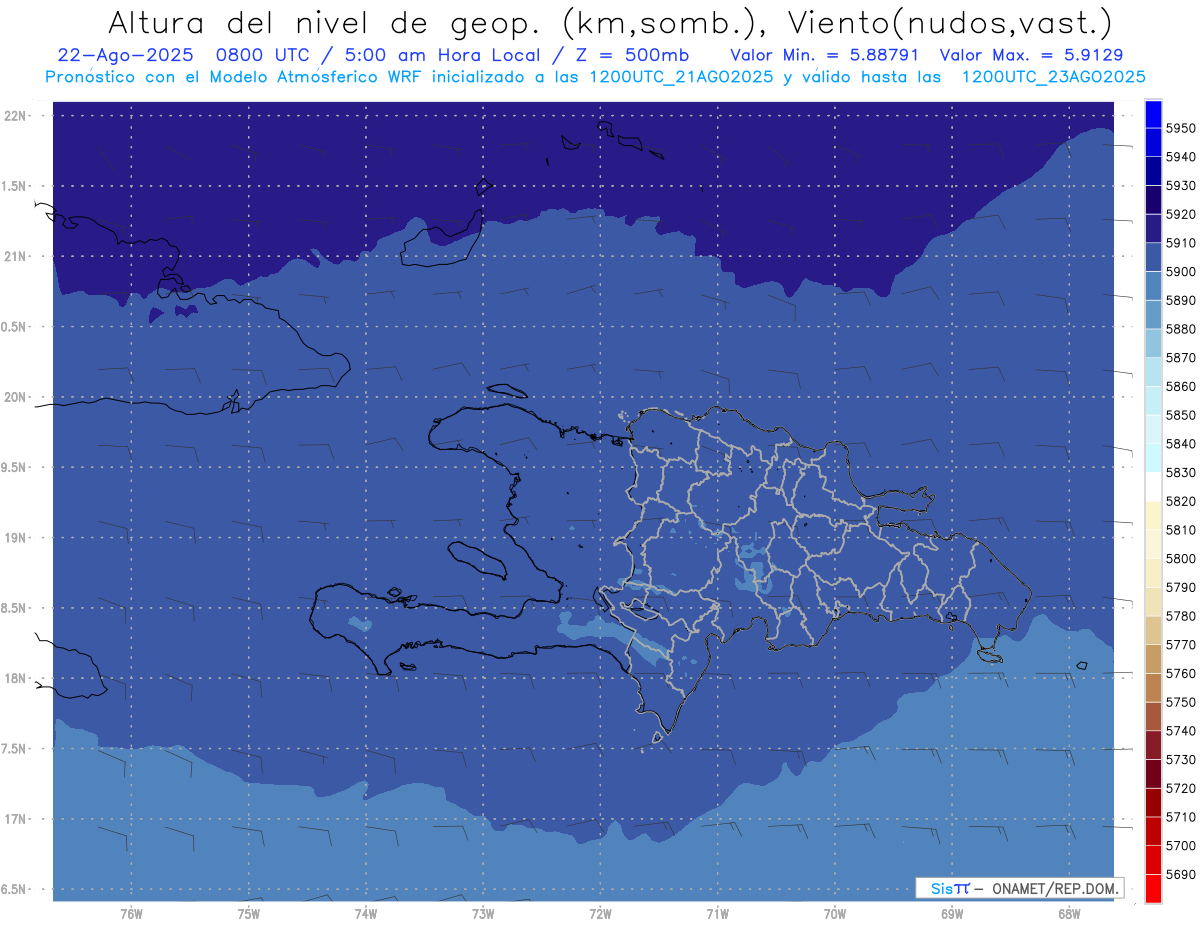The width and height of the screenshot is (1200, 927).
Task: Select the dark navy swatch between 5920 and 5910
Action: (1153, 229)
